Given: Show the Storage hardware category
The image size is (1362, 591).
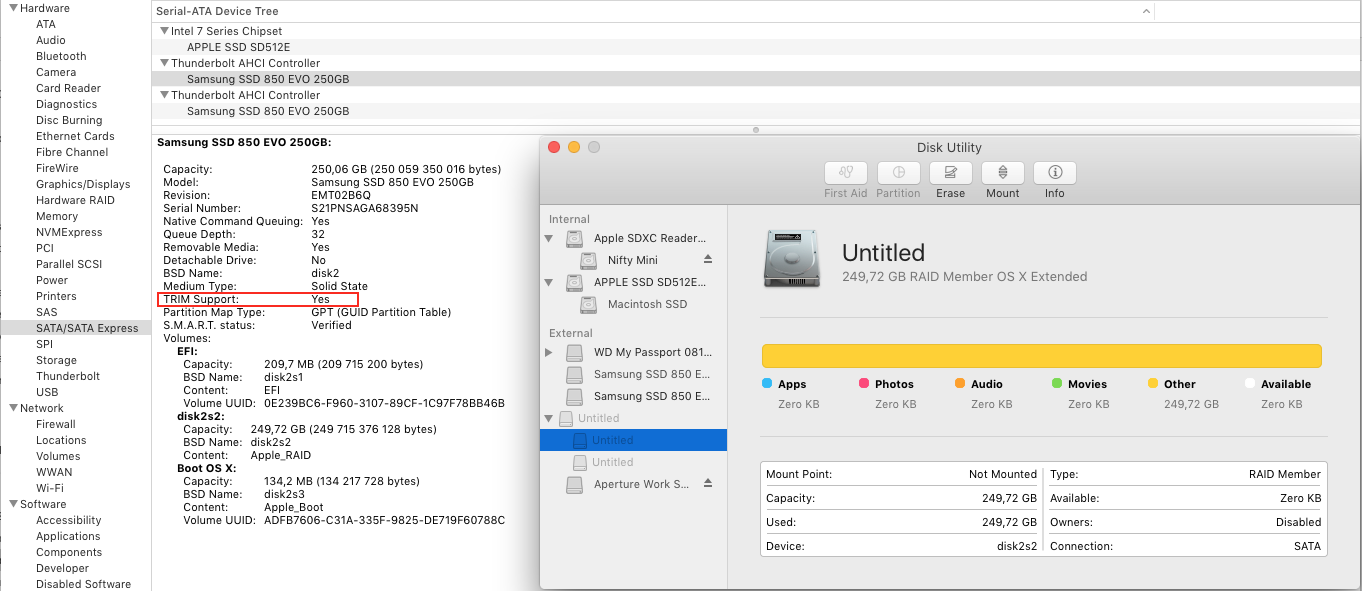Looking at the screenshot, I should click(56, 360).
